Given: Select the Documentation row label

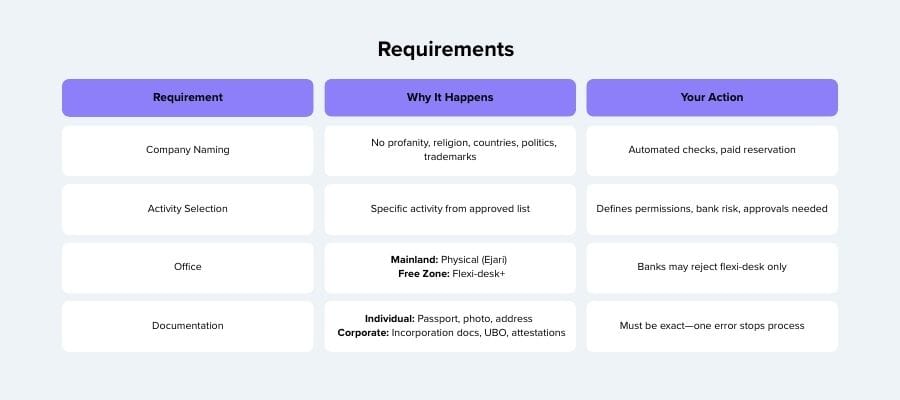Looking at the screenshot, I should point(188,326).
